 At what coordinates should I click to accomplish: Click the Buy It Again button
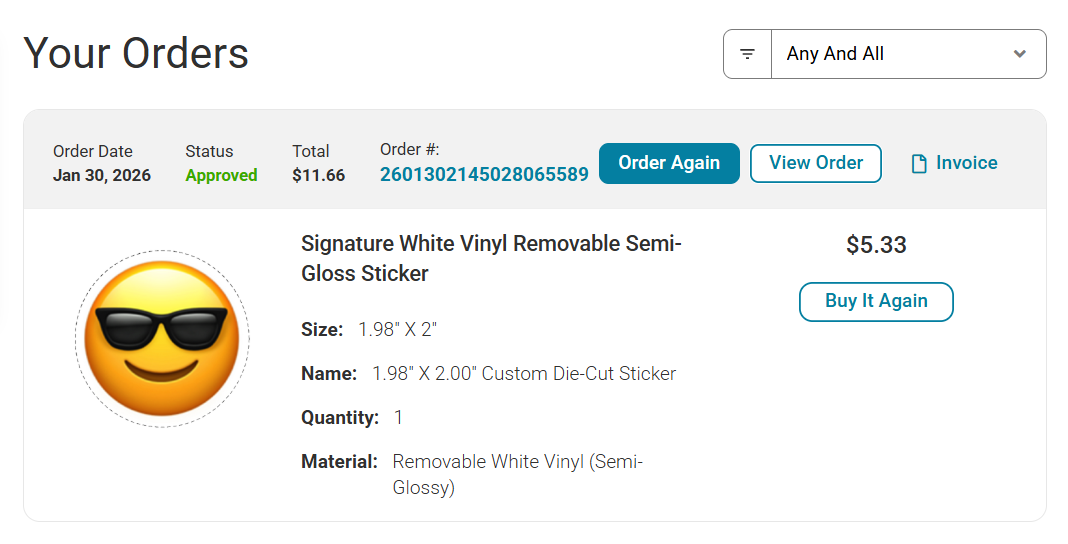[x=876, y=301]
